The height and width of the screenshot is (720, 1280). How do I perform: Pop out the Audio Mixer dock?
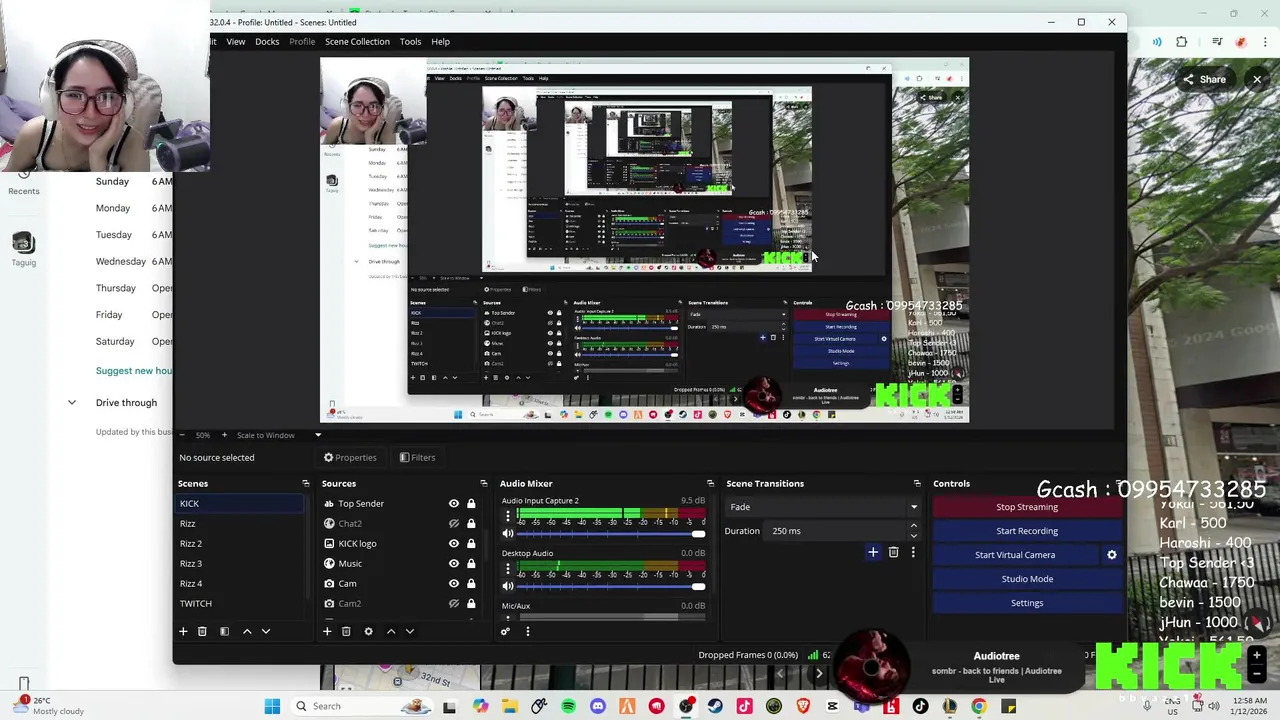pos(710,484)
